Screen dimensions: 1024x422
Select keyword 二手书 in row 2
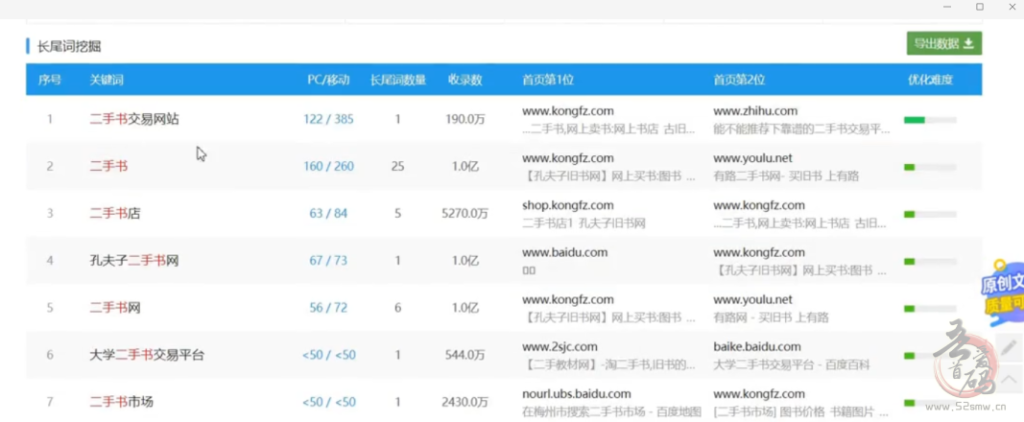(108, 167)
